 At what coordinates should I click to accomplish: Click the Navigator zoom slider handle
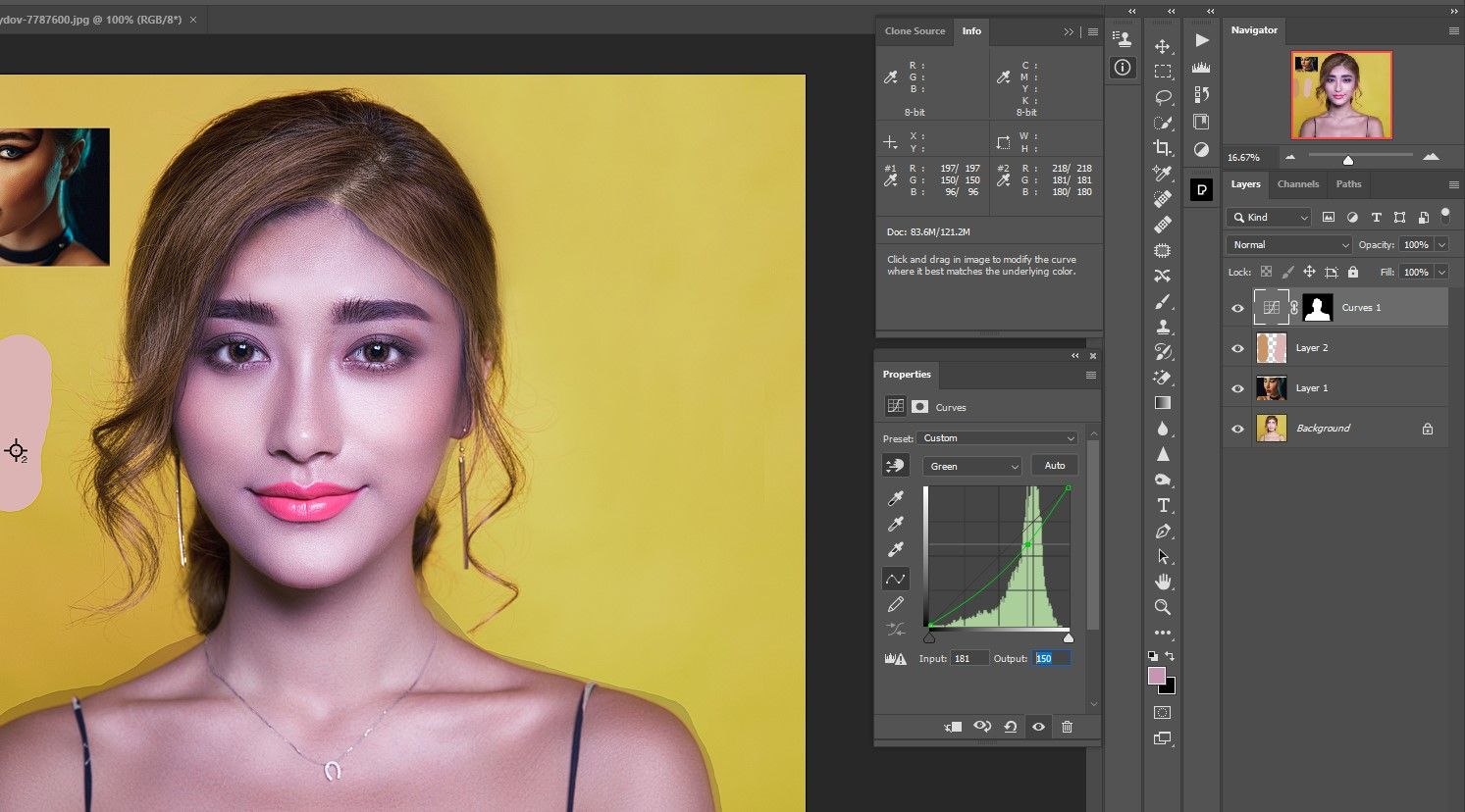[1348, 159]
